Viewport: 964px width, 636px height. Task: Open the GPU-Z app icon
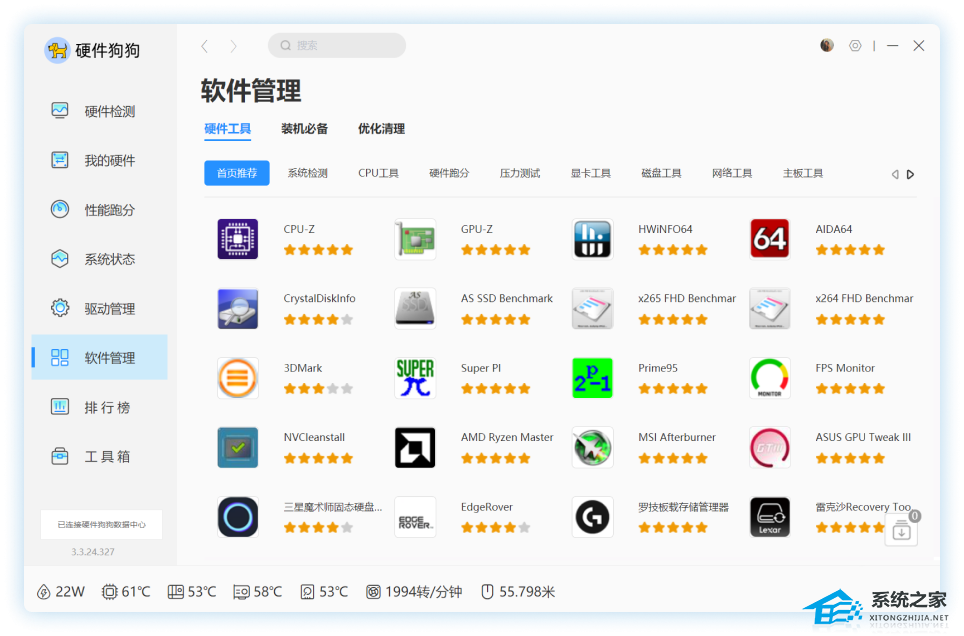click(x=415, y=239)
